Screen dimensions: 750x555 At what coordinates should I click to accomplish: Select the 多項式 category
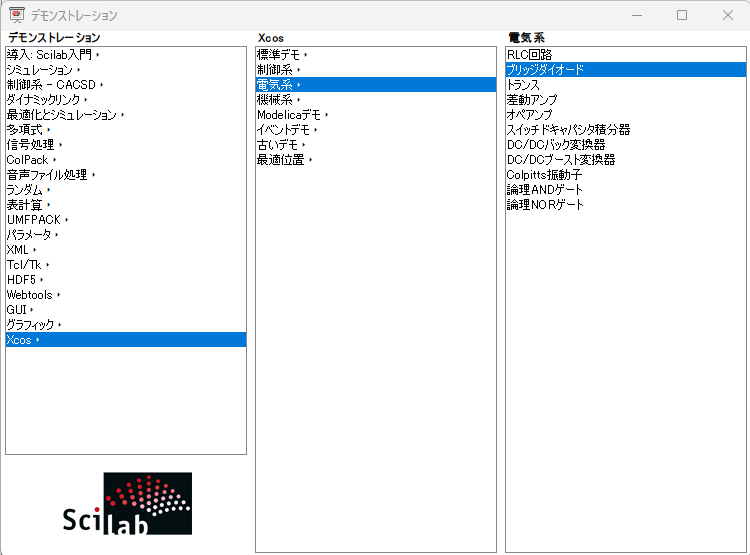[x=126, y=130]
